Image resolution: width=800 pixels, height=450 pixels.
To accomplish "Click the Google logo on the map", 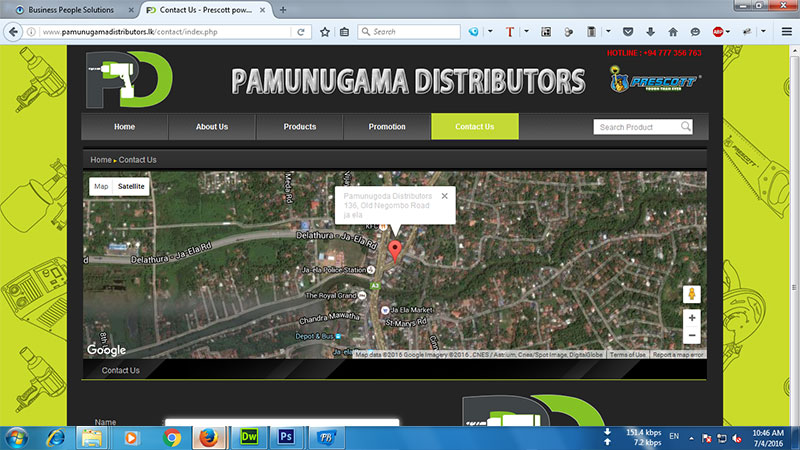I will click(x=106, y=350).
